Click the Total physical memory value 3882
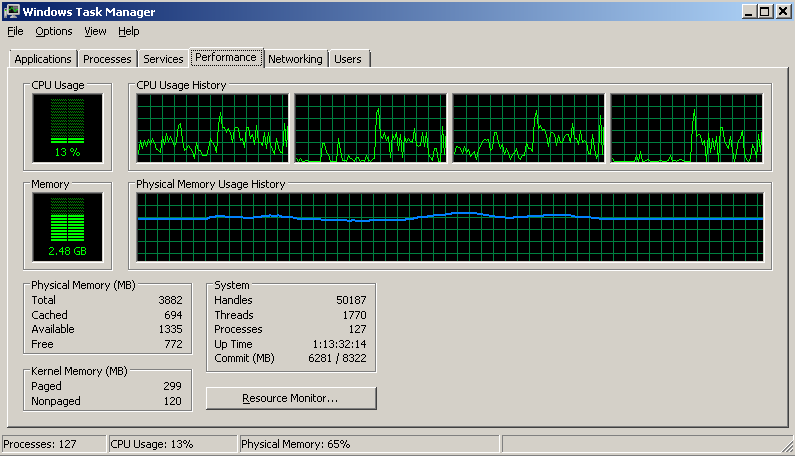 pyautogui.click(x=170, y=300)
